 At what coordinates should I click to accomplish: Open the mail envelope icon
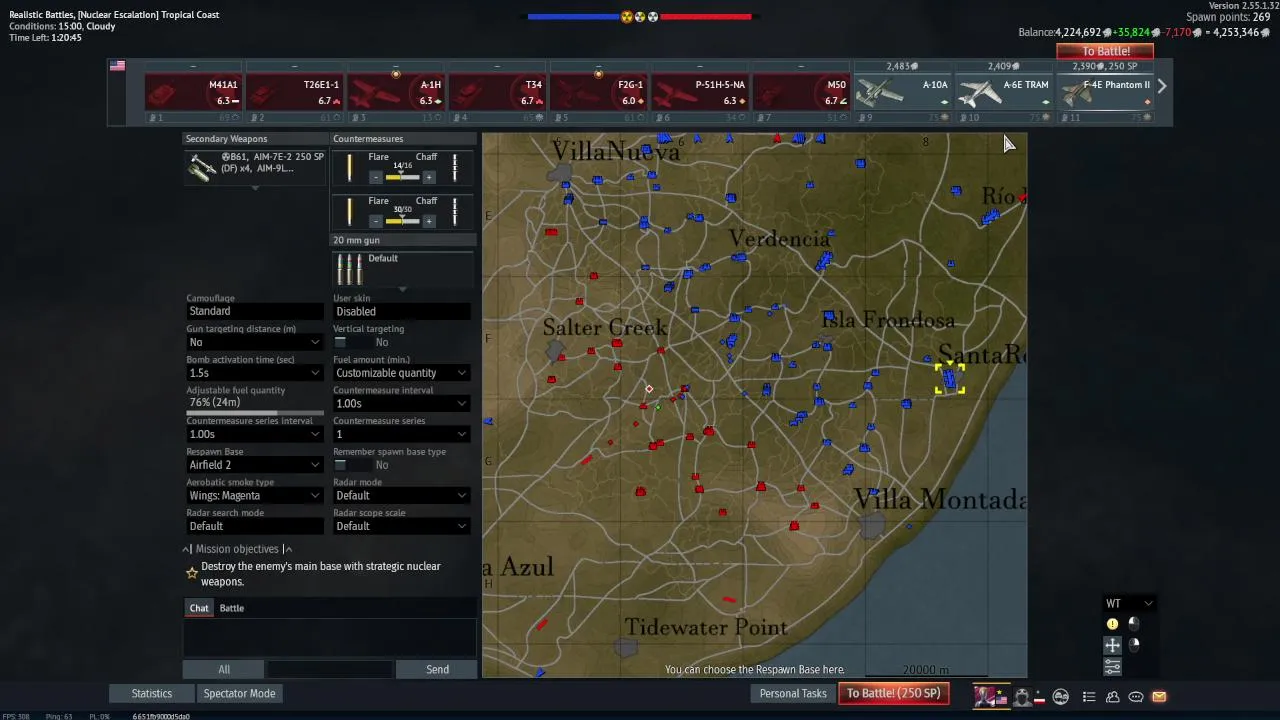point(1159,697)
